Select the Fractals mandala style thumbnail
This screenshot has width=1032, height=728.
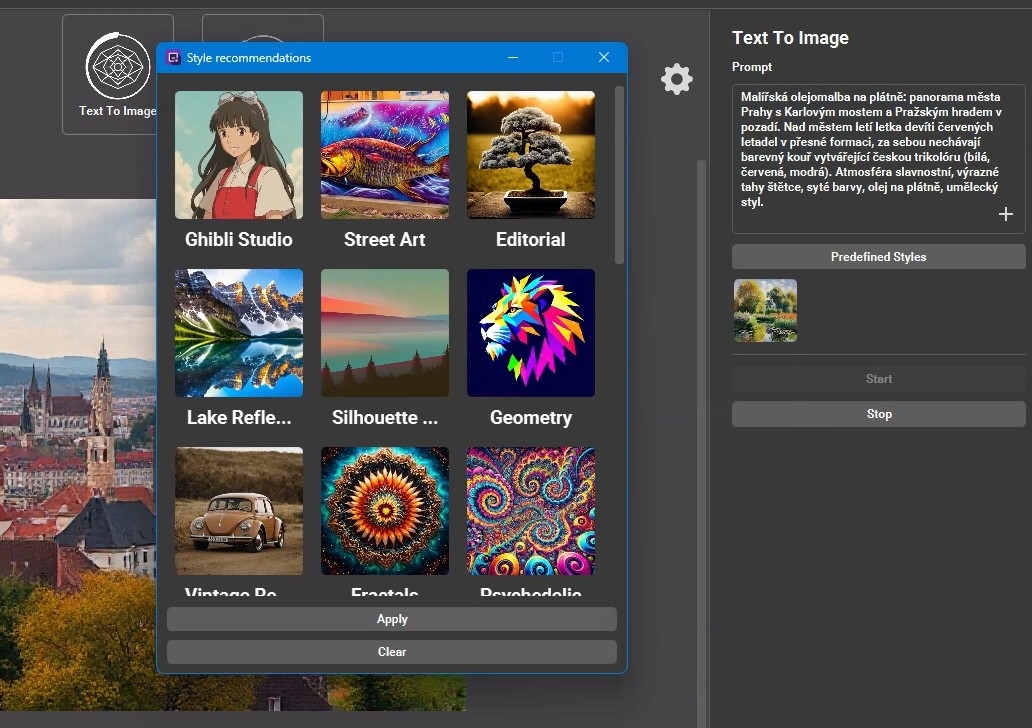tap(385, 511)
